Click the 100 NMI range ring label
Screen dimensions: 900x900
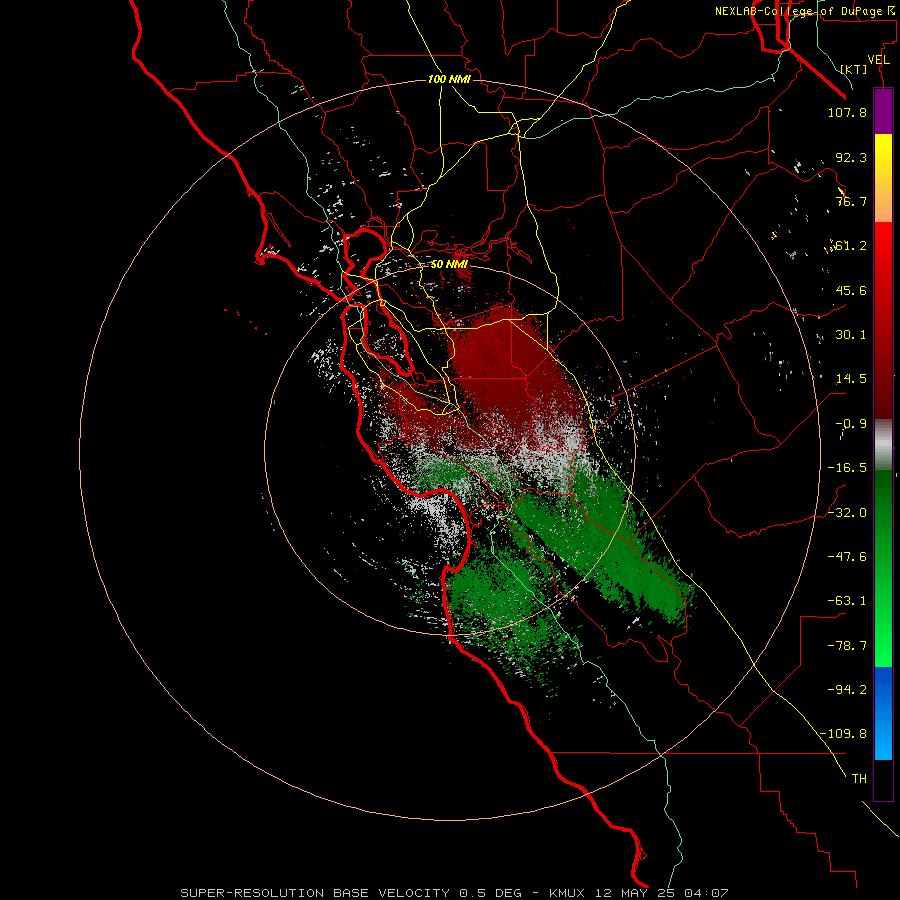[x=449, y=79]
